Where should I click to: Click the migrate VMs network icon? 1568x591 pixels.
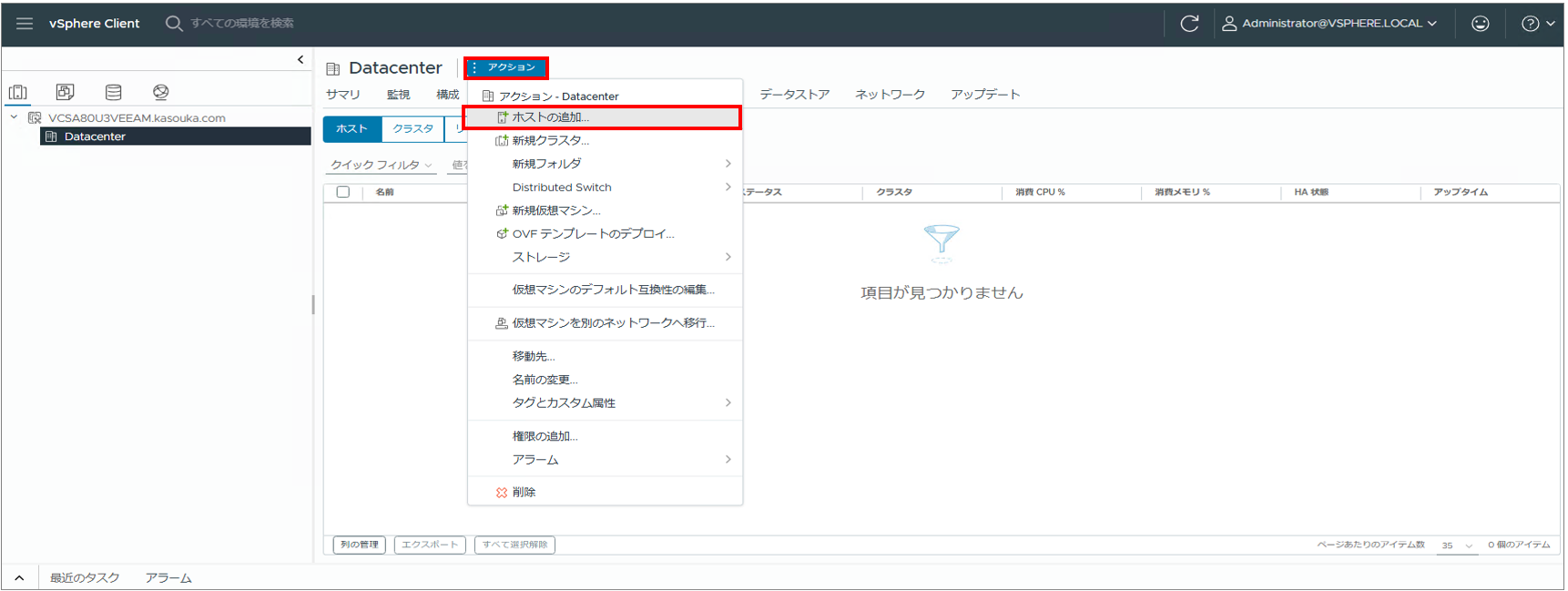[x=502, y=323]
